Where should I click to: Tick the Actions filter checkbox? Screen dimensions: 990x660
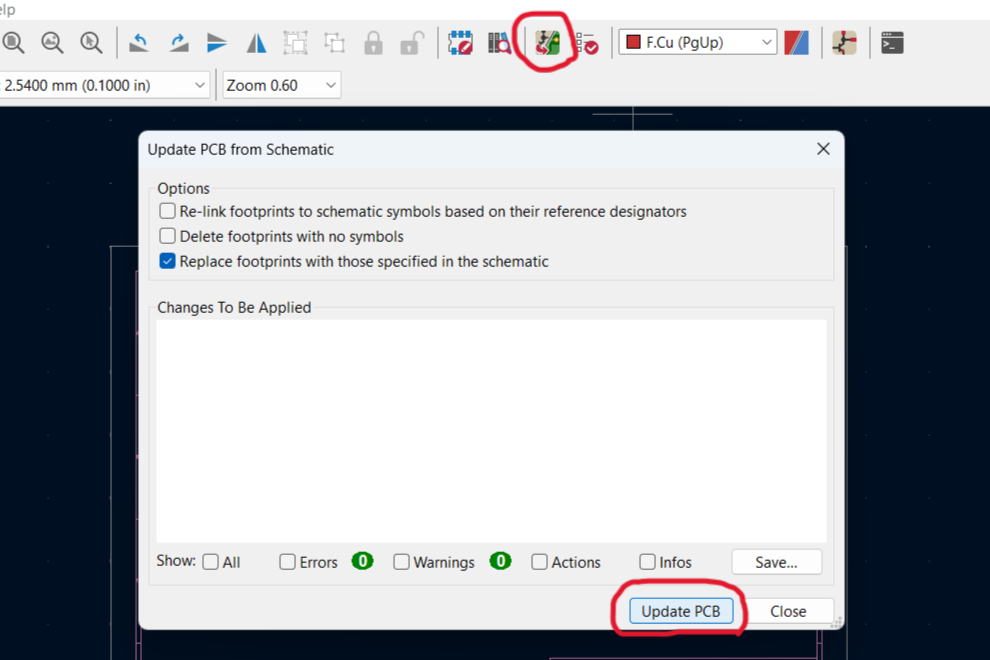coord(539,562)
